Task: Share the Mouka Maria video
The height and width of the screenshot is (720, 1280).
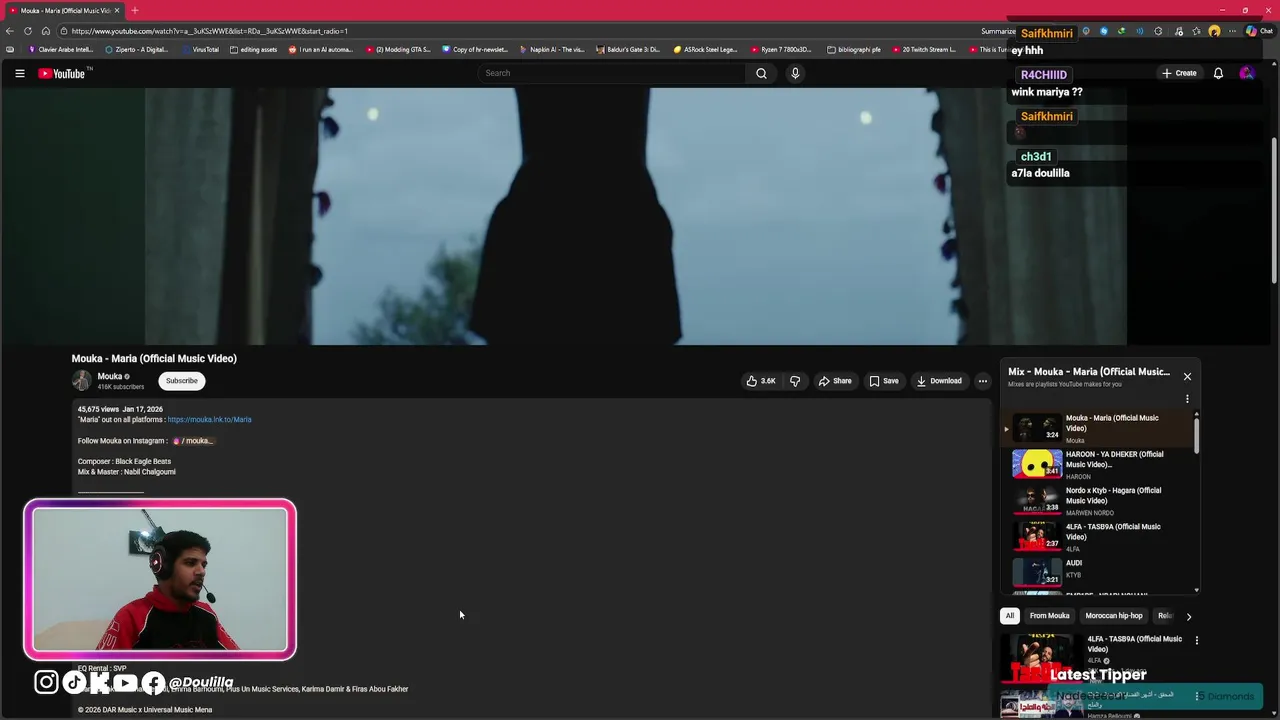Action: 835,381
